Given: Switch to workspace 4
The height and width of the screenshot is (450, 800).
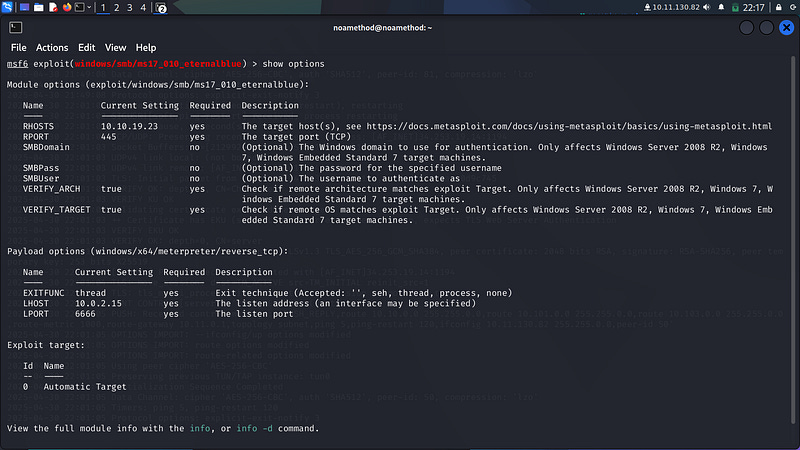Looking at the screenshot, I should point(143,8).
